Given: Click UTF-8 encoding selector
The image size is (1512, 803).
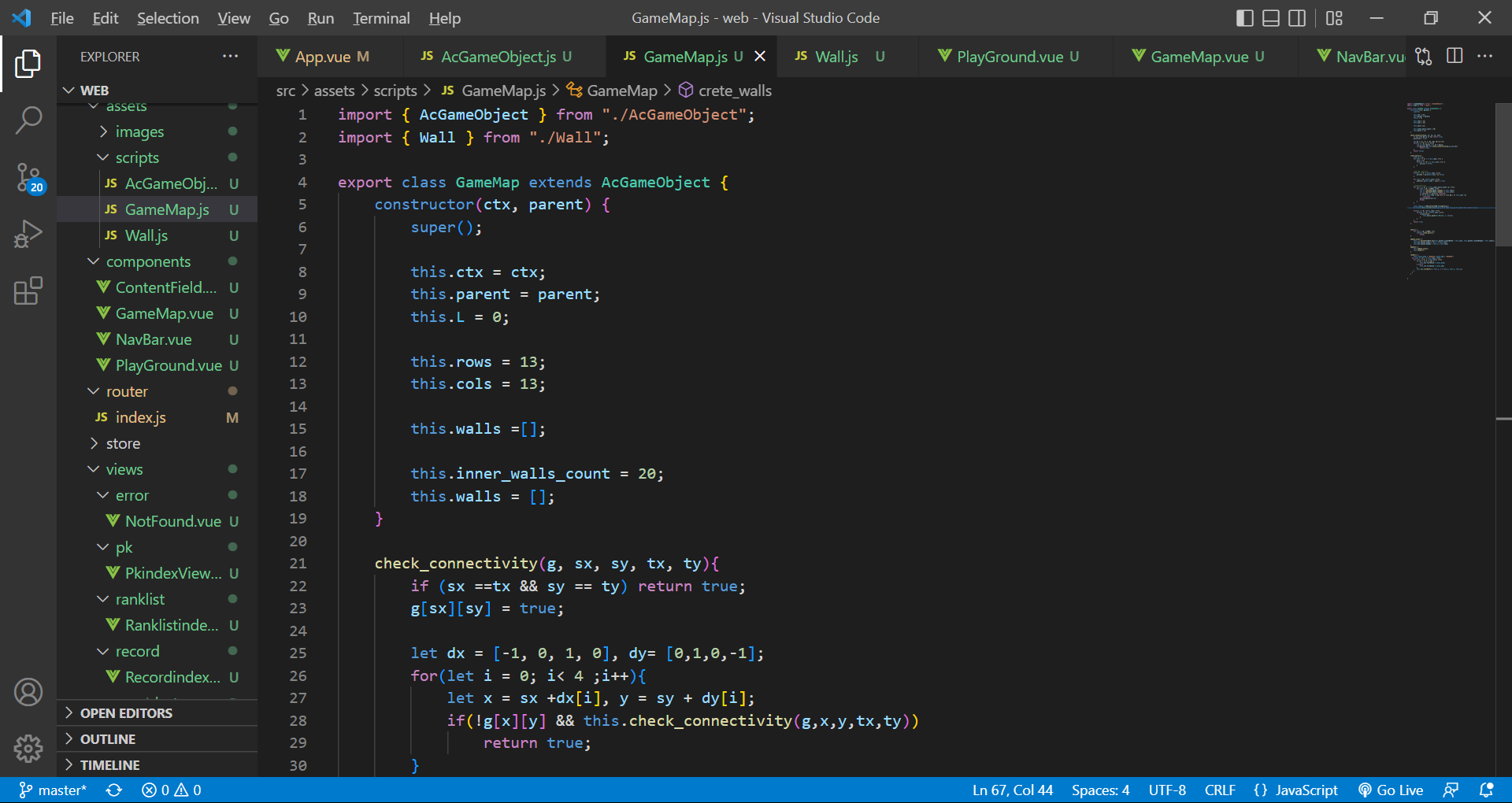Looking at the screenshot, I should click(1167, 790).
